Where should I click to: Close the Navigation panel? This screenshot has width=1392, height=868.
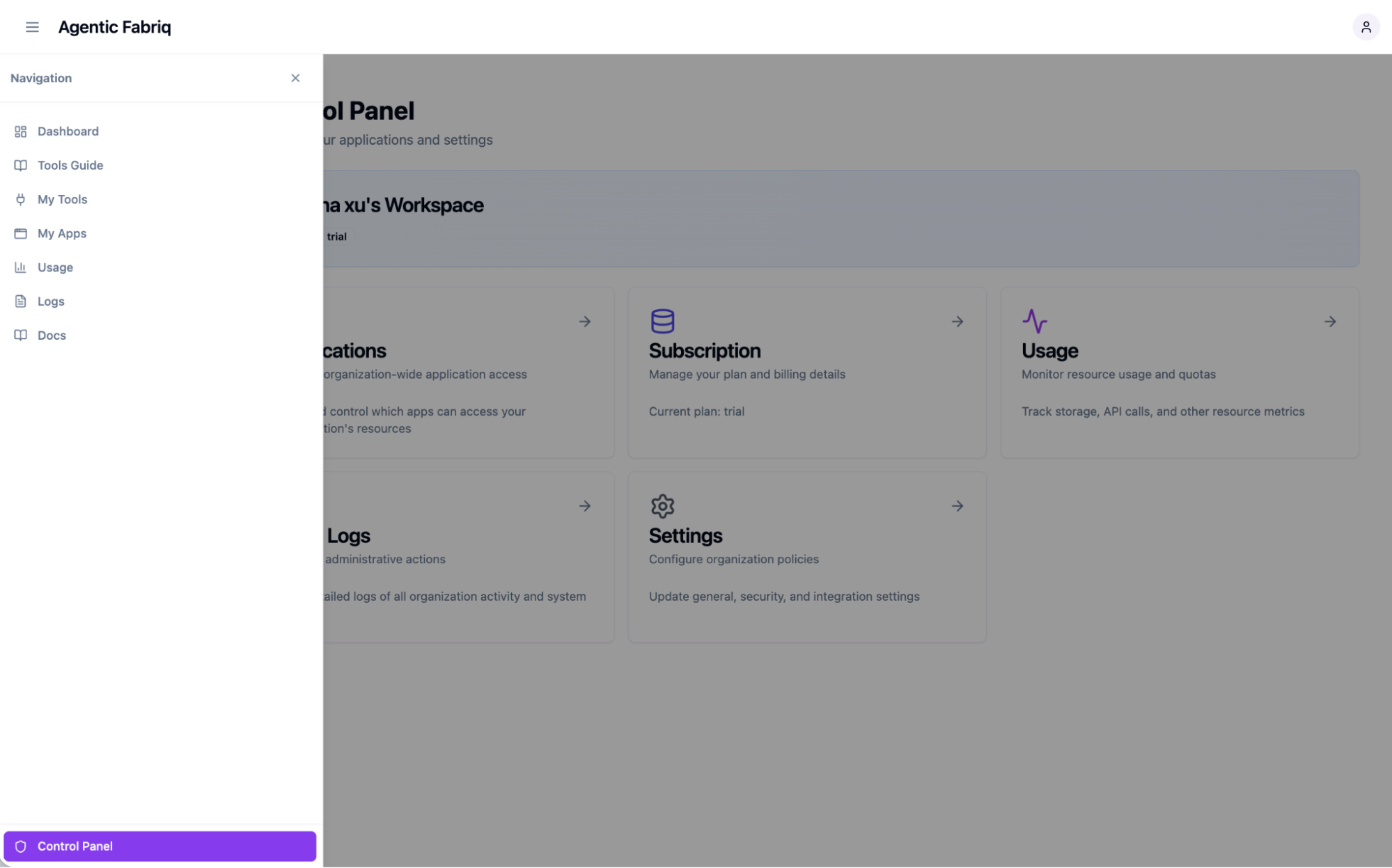tap(295, 78)
